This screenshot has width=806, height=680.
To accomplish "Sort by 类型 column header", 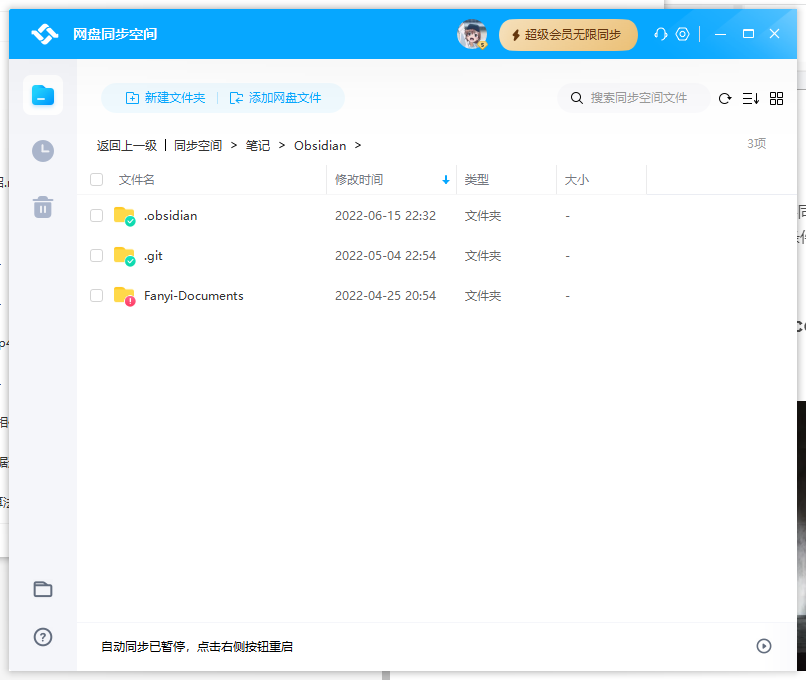I will click(x=477, y=179).
